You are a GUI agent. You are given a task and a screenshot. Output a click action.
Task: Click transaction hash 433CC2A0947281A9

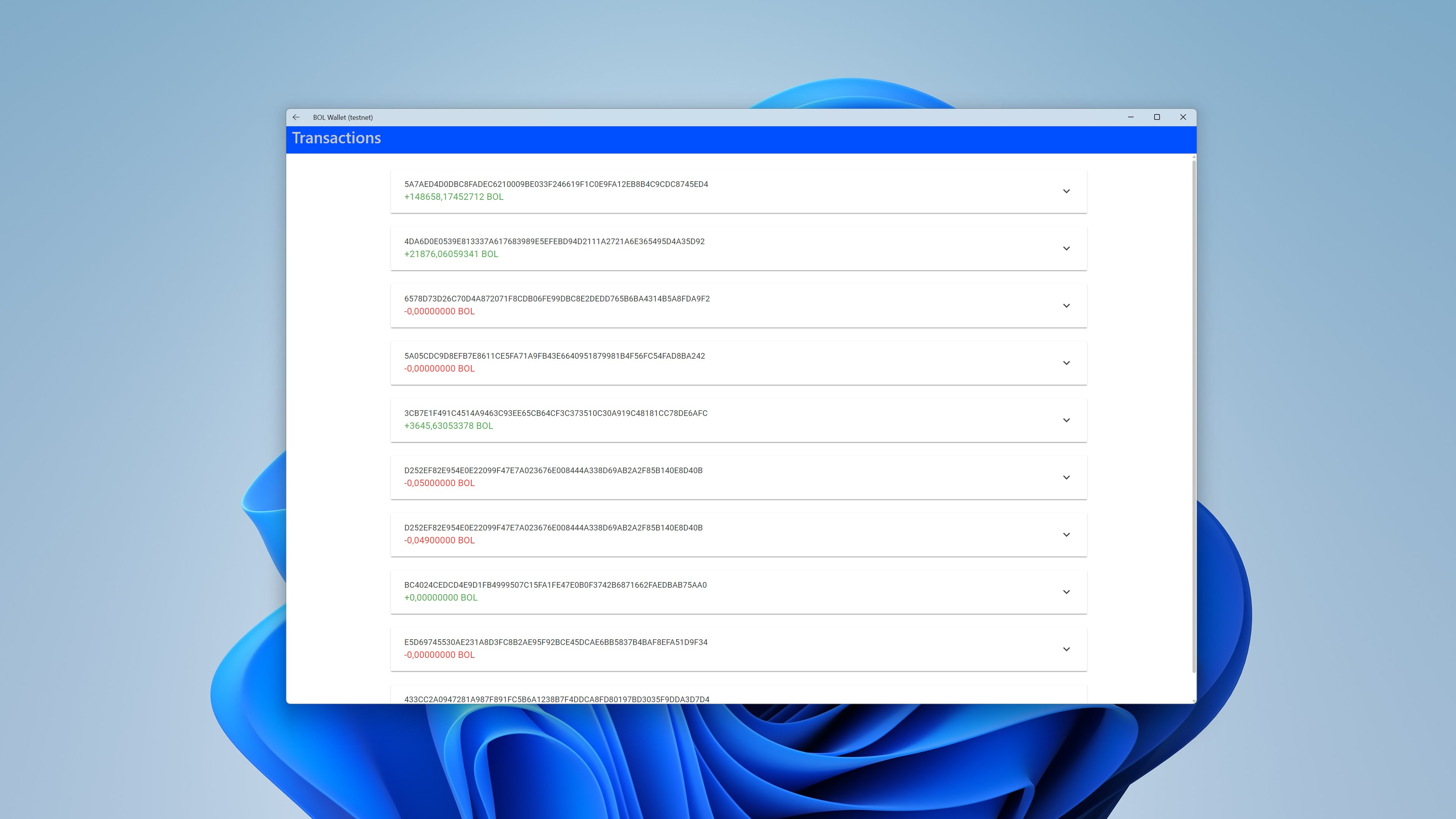click(x=556, y=698)
